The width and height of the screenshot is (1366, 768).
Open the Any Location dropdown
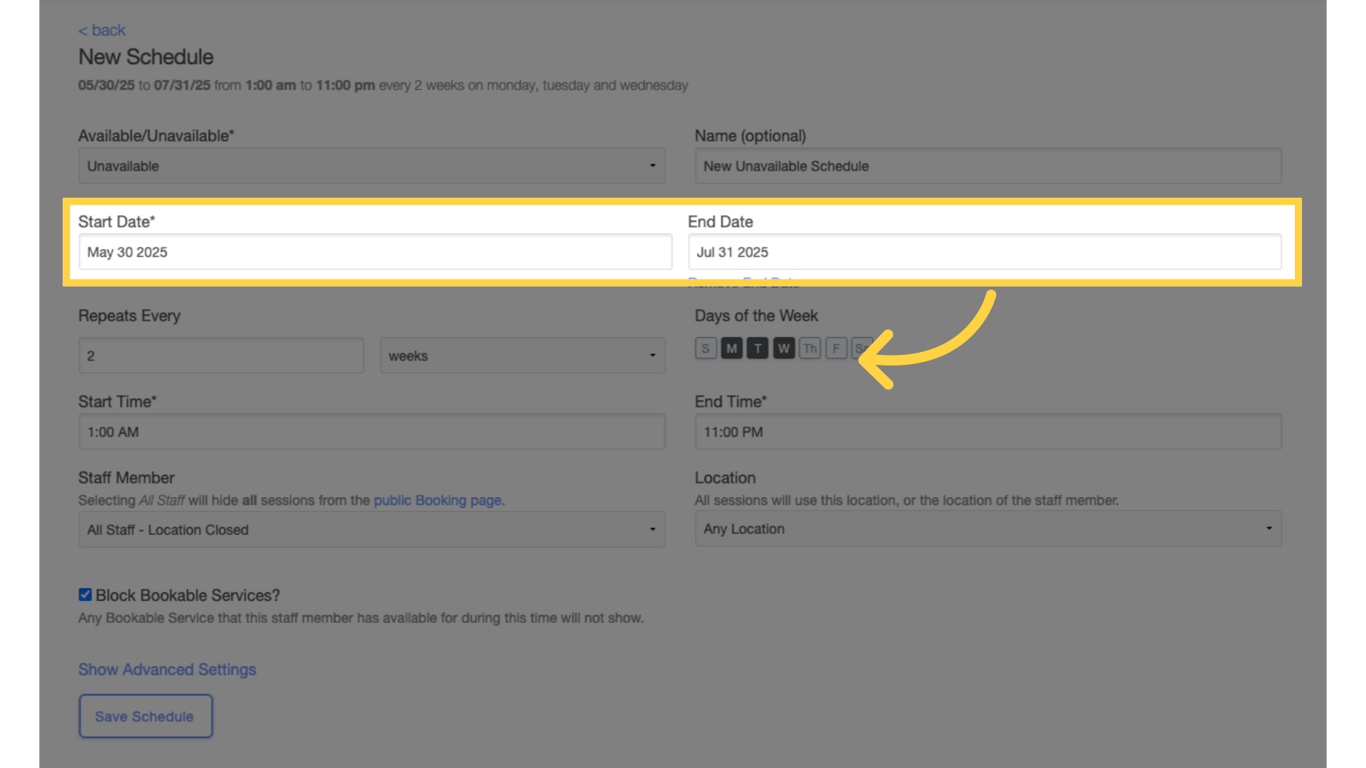click(988, 528)
